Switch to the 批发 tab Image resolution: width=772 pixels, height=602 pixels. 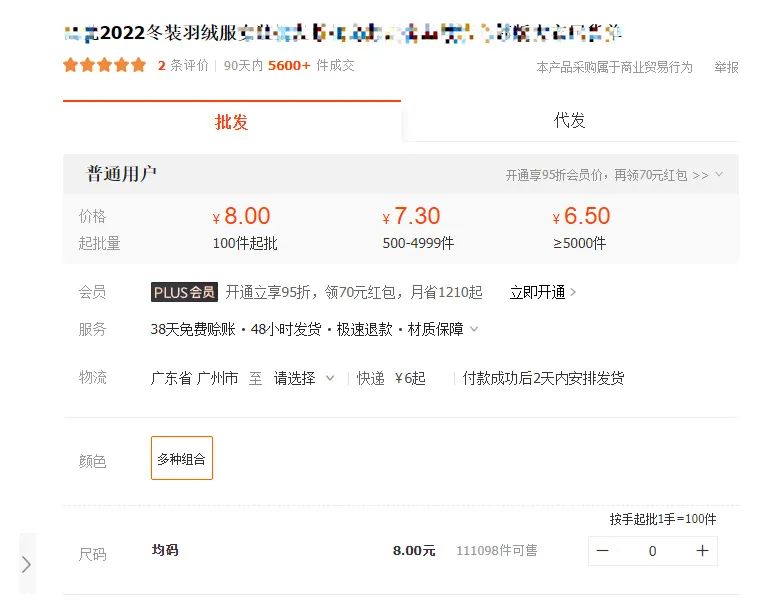[x=231, y=122]
